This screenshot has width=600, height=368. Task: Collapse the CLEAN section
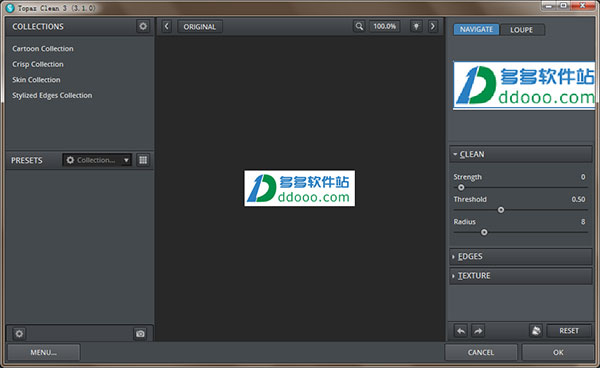tap(520, 154)
